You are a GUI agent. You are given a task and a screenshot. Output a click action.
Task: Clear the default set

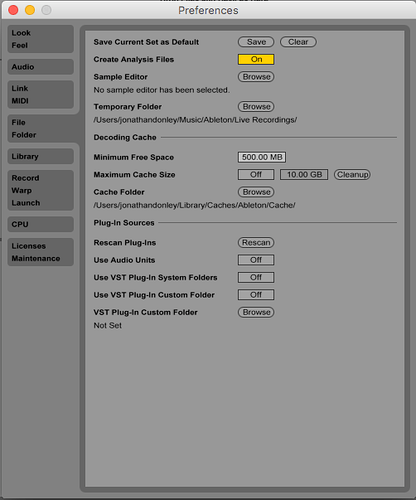(x=298, y=42)
